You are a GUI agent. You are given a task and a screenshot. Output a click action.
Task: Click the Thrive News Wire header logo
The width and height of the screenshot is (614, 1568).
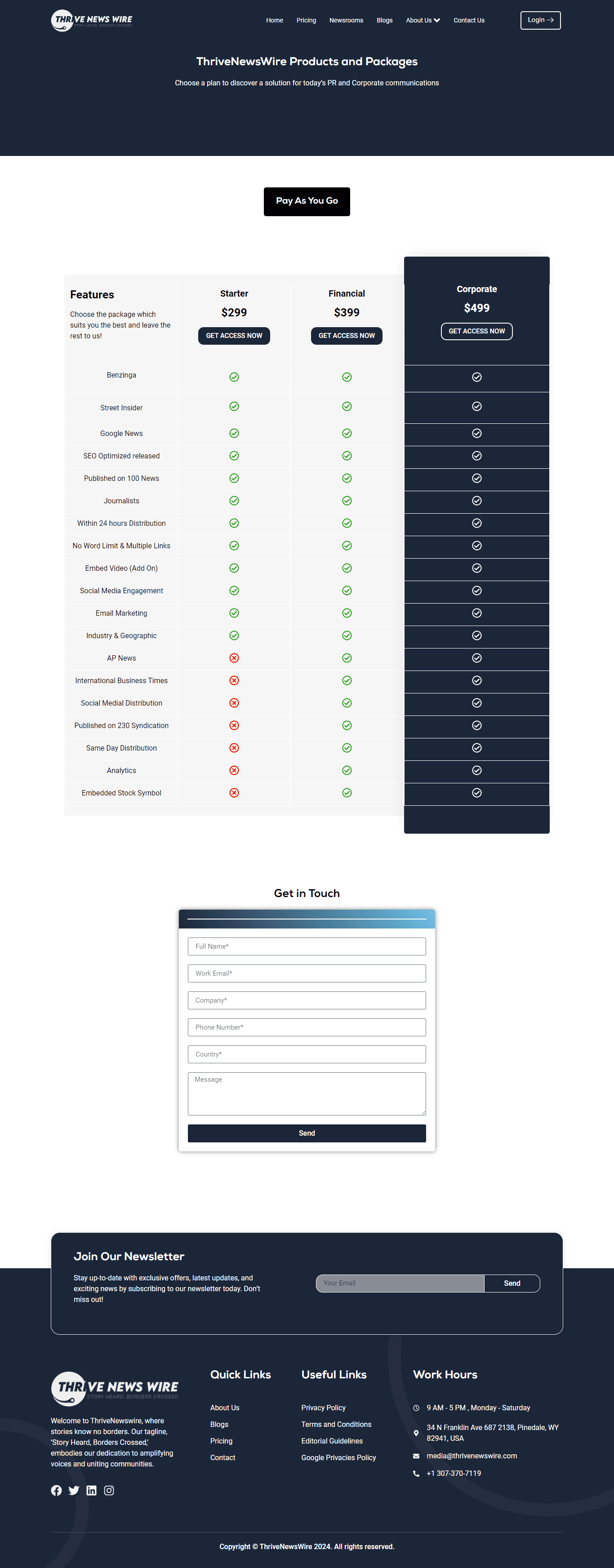click(x=92, y=20)
